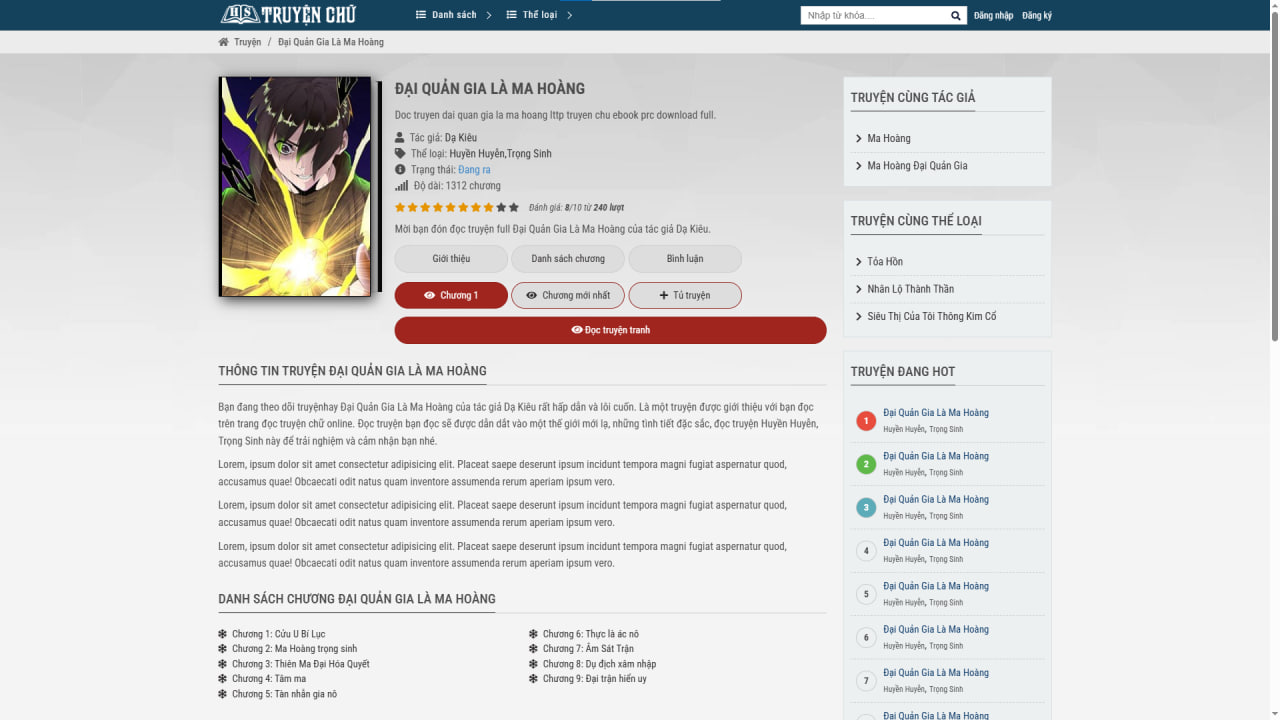
Task: Click rank 1 red badge in hot list
Action: (866, 421)
